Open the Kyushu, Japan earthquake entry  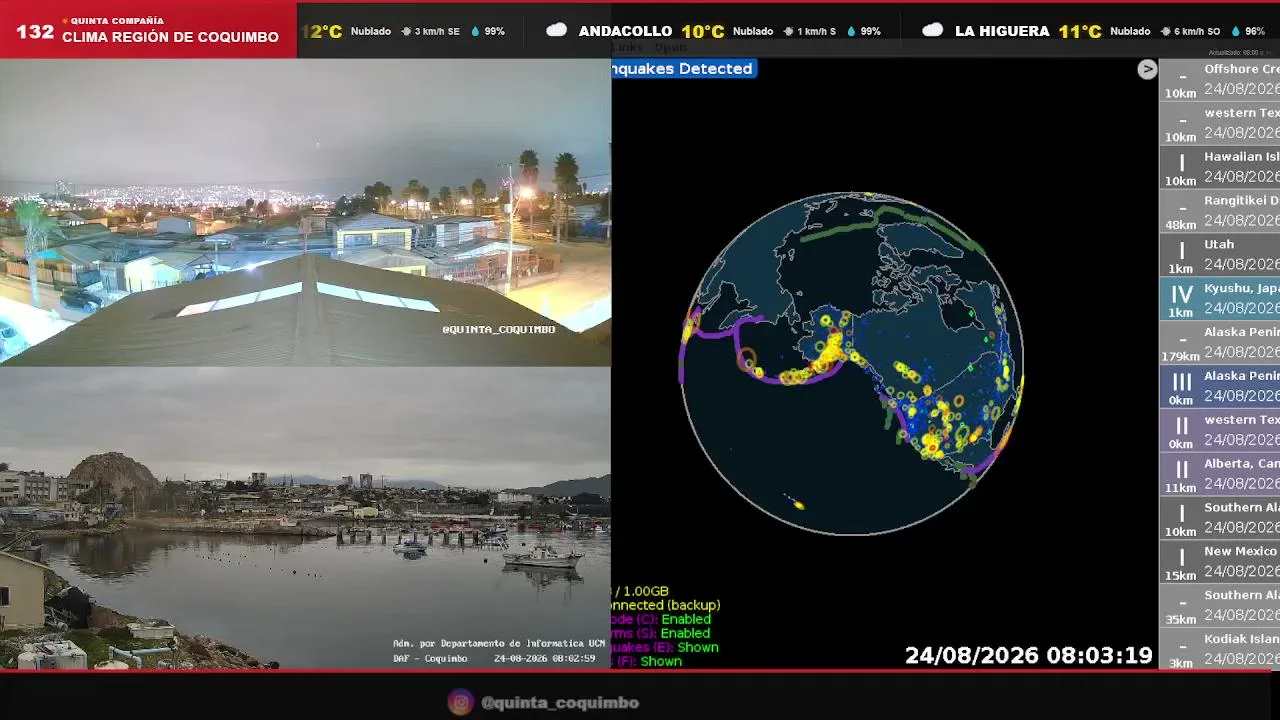pos(1220,299)
